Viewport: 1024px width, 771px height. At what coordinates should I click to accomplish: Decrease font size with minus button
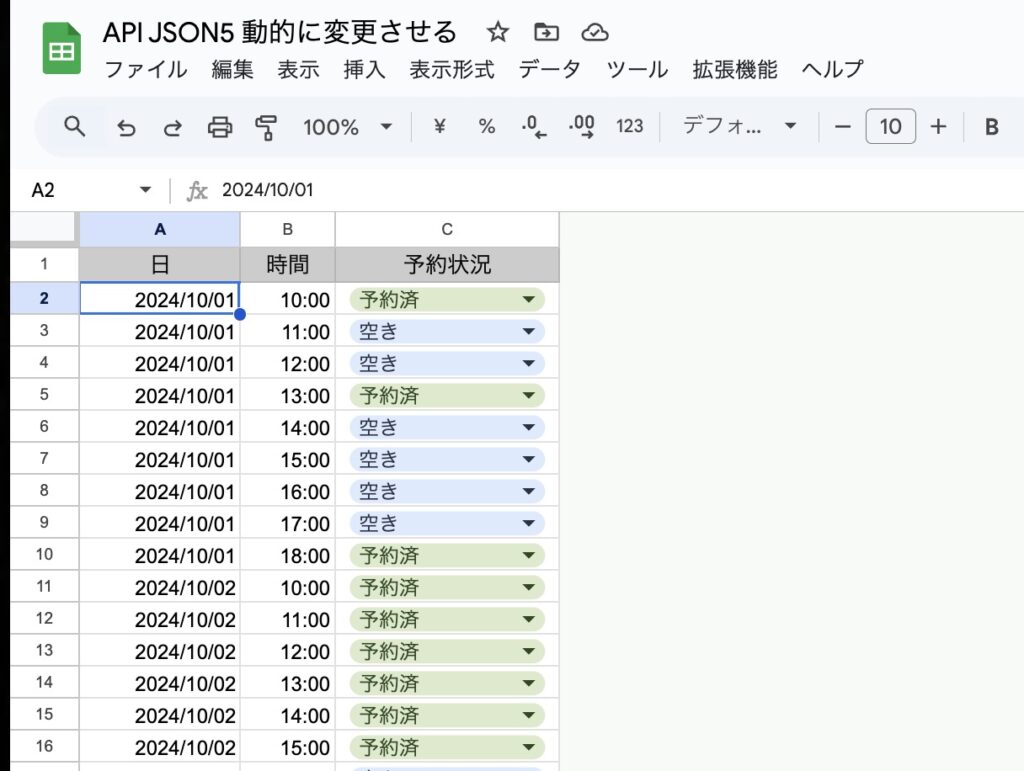click(843, 127)
